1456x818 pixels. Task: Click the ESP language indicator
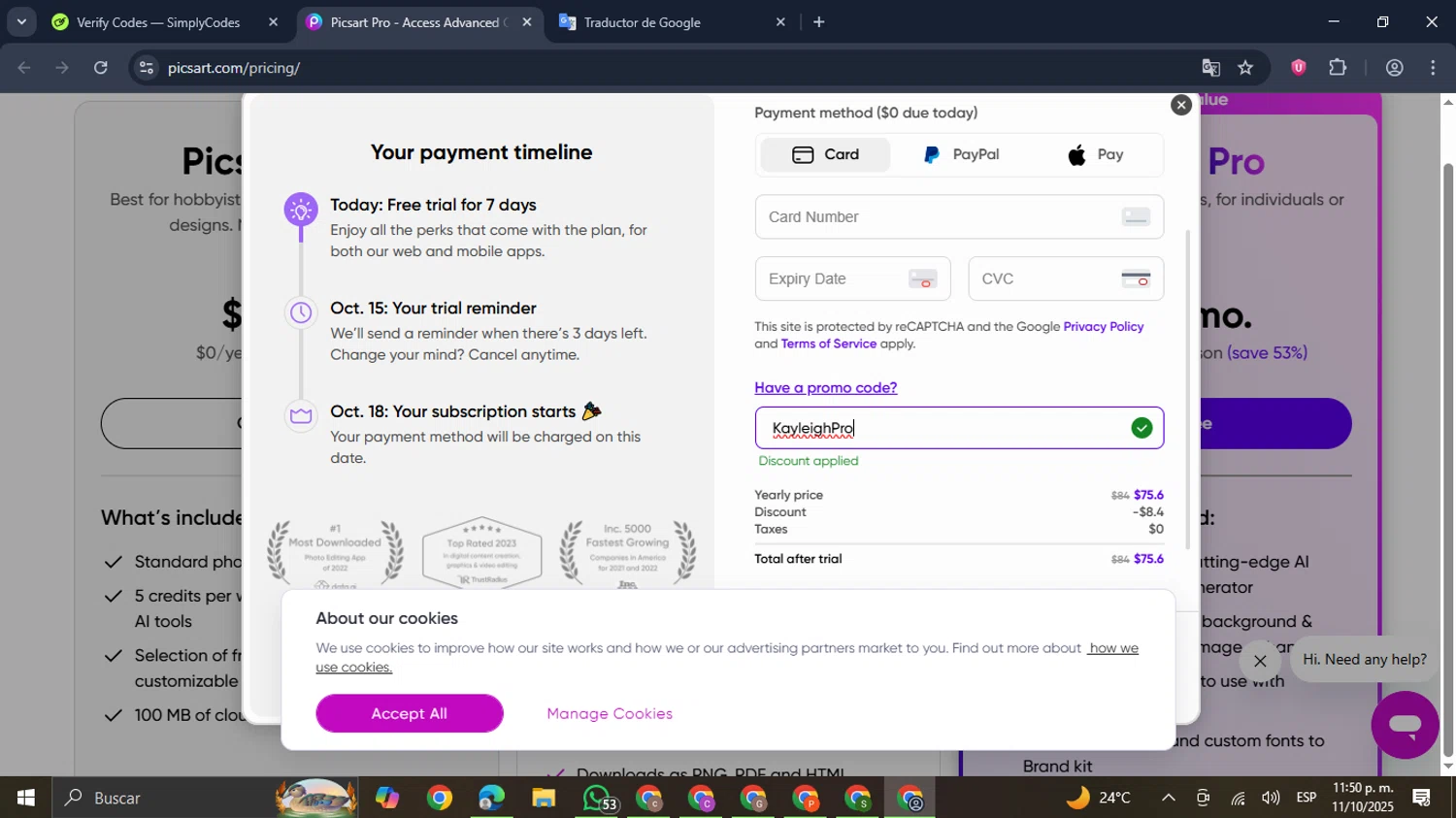coord(1307,798)
